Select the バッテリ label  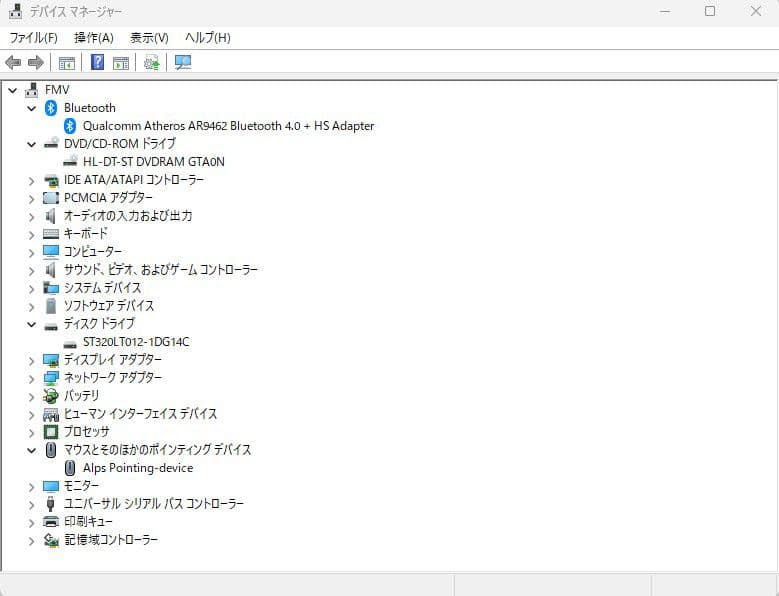point(81,396)
